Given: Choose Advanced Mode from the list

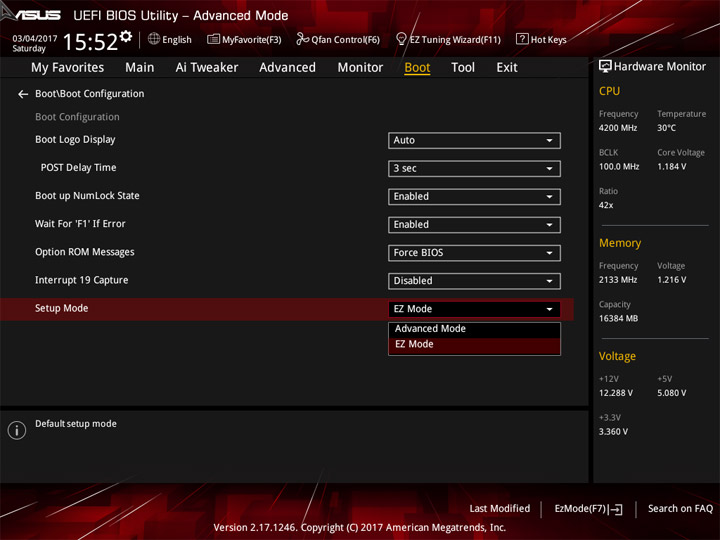Looking at the screenshot, I should [x=474, y=329].
